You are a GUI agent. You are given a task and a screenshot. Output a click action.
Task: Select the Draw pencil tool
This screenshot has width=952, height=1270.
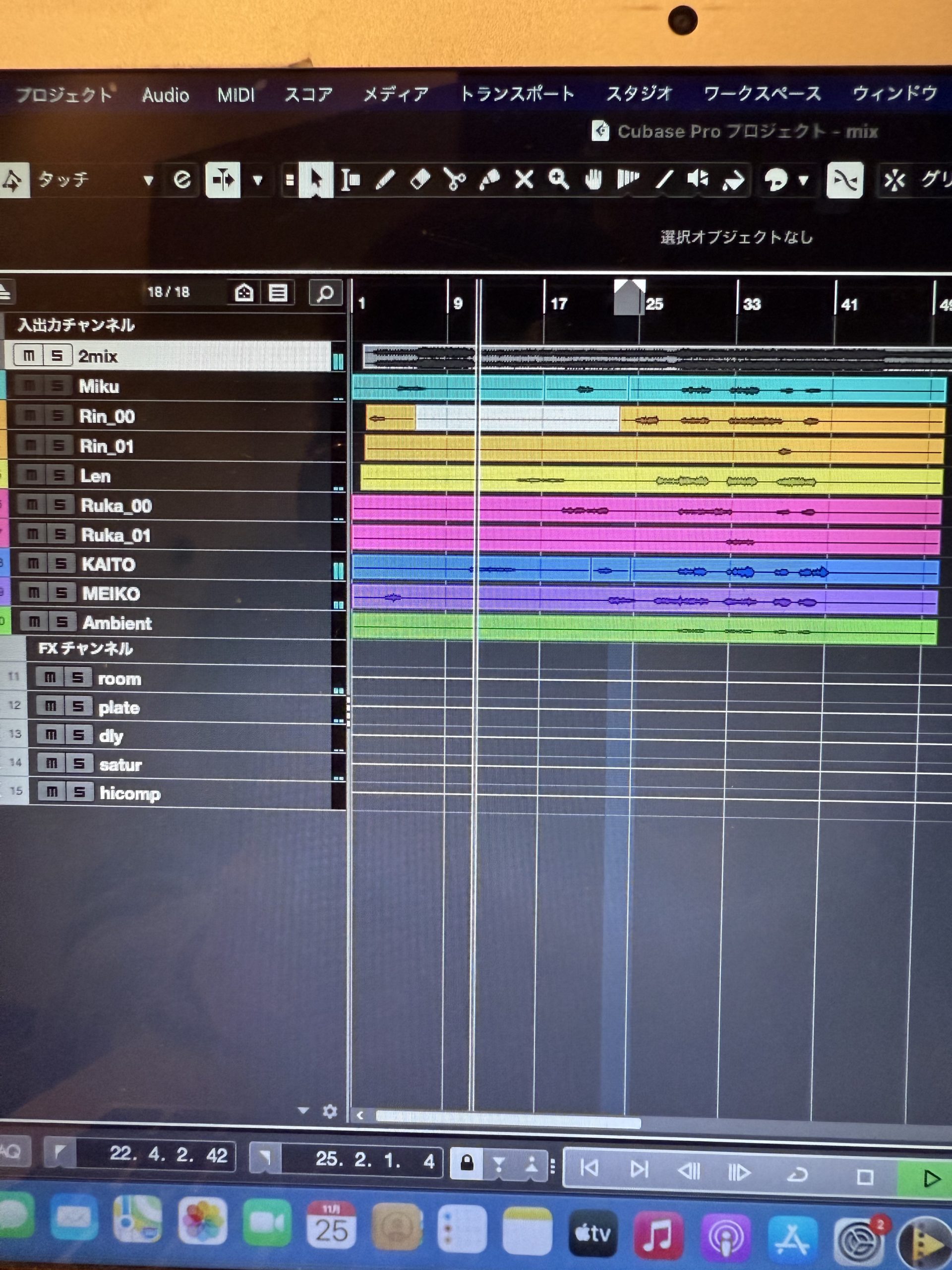(x=385, y=180)
